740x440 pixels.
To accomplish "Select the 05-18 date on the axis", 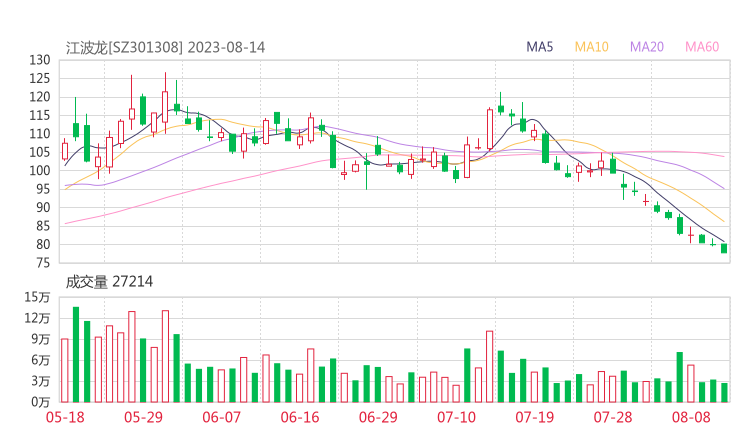I will [66, 417].
